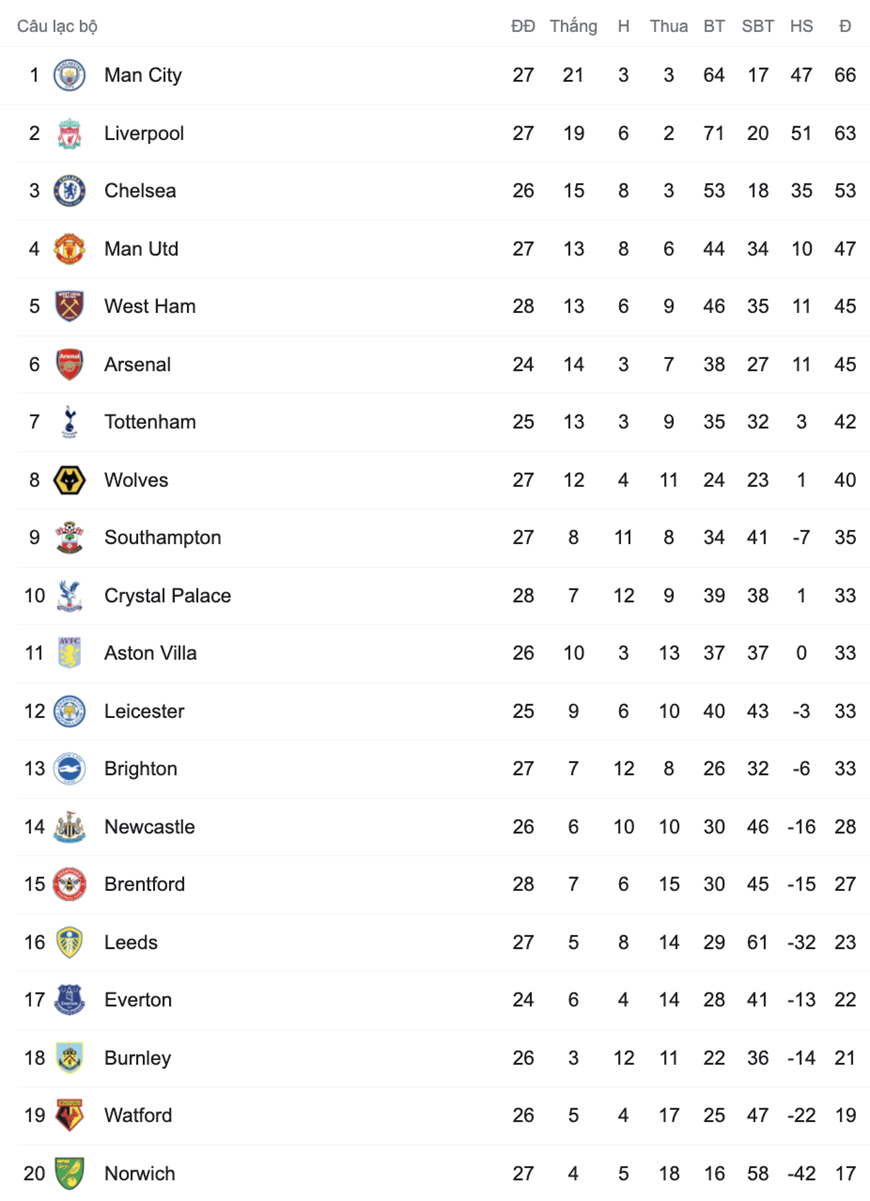The width and height of the screenshot is (870, 1201).
Task: Click the Watford club crest
Action: [69, 1115]
